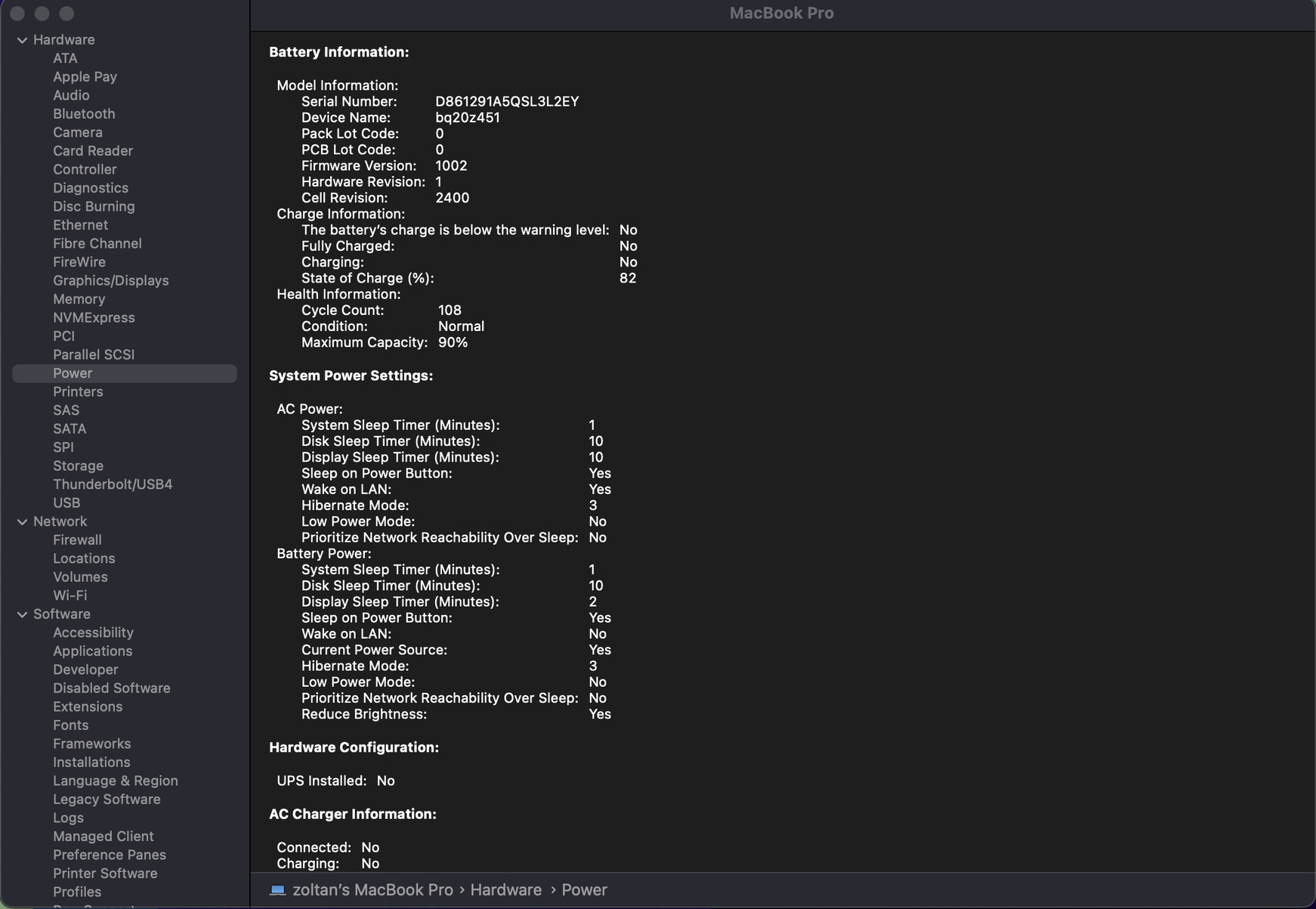The image size is (1316, 909).
Task: Open Frameworks software info
Action: 91,744
